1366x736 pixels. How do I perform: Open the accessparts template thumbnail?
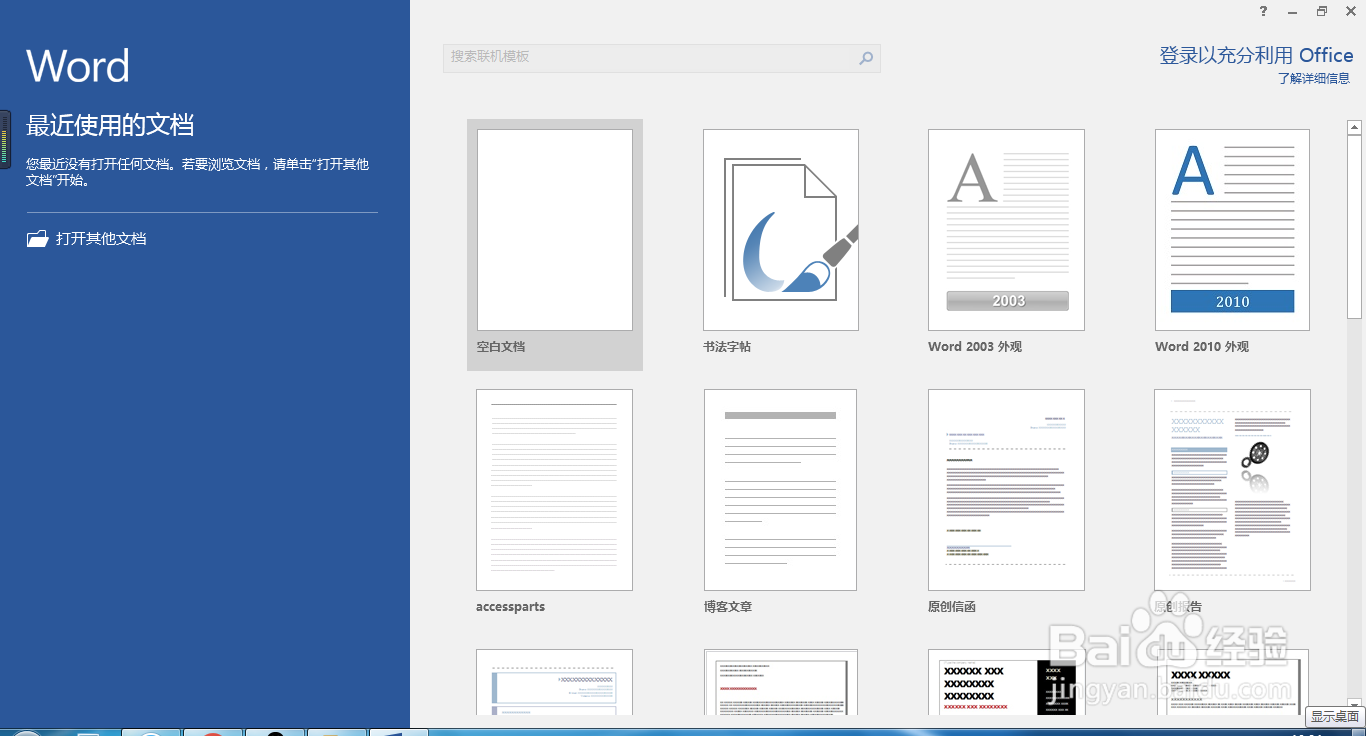click(x=554, y=490)
